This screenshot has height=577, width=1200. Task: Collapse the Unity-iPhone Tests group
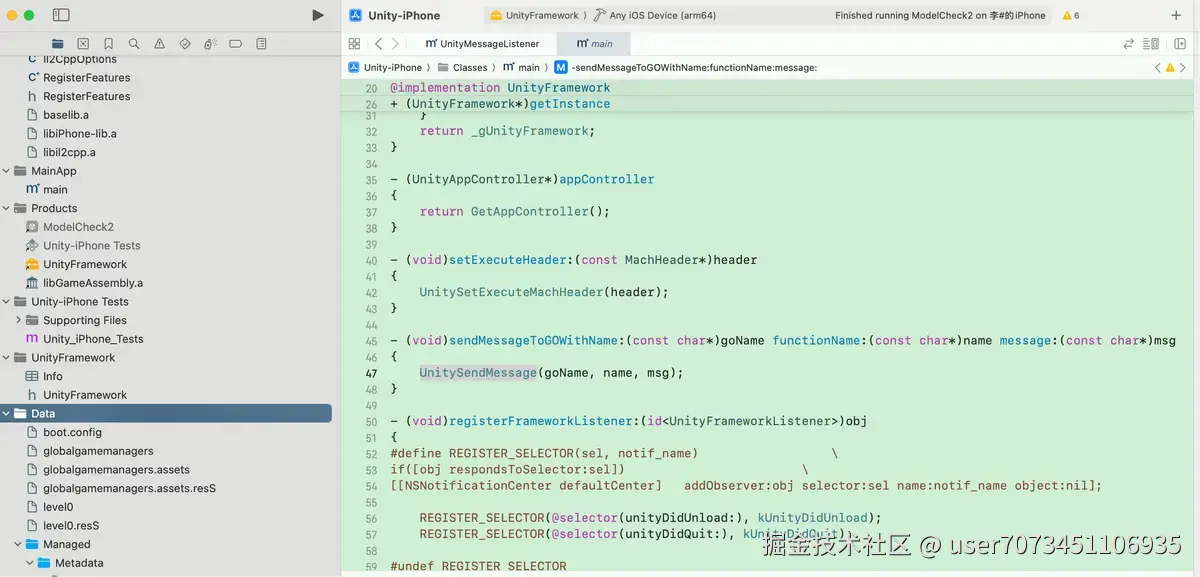pos(7,301)
